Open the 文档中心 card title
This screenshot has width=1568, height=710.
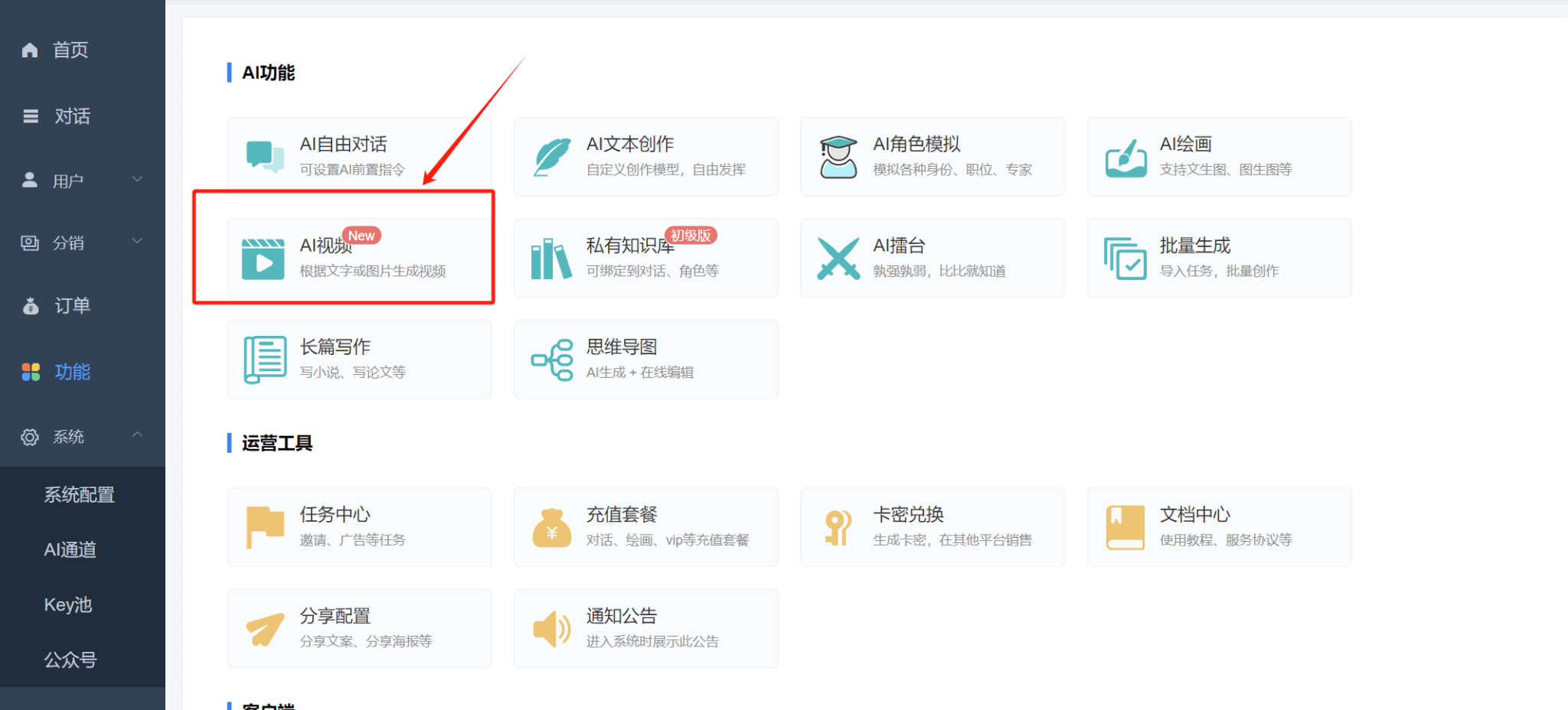pos(1194,514)
